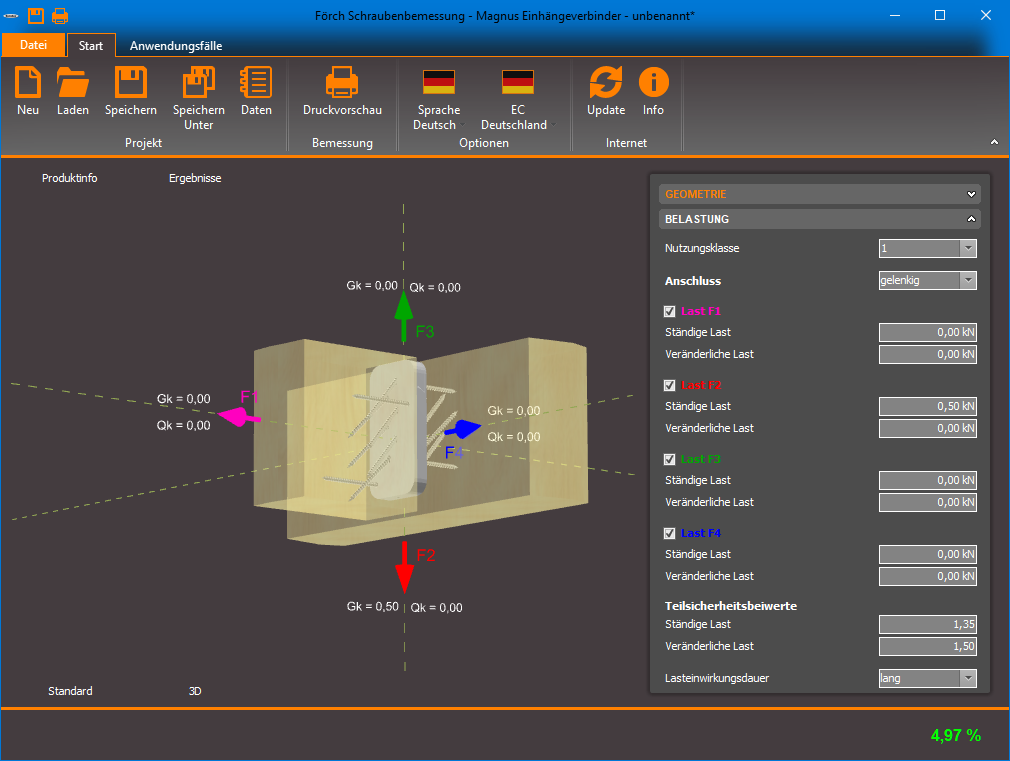
Task: Toggle the Last F2 checkbox
Action: (669, 385)
